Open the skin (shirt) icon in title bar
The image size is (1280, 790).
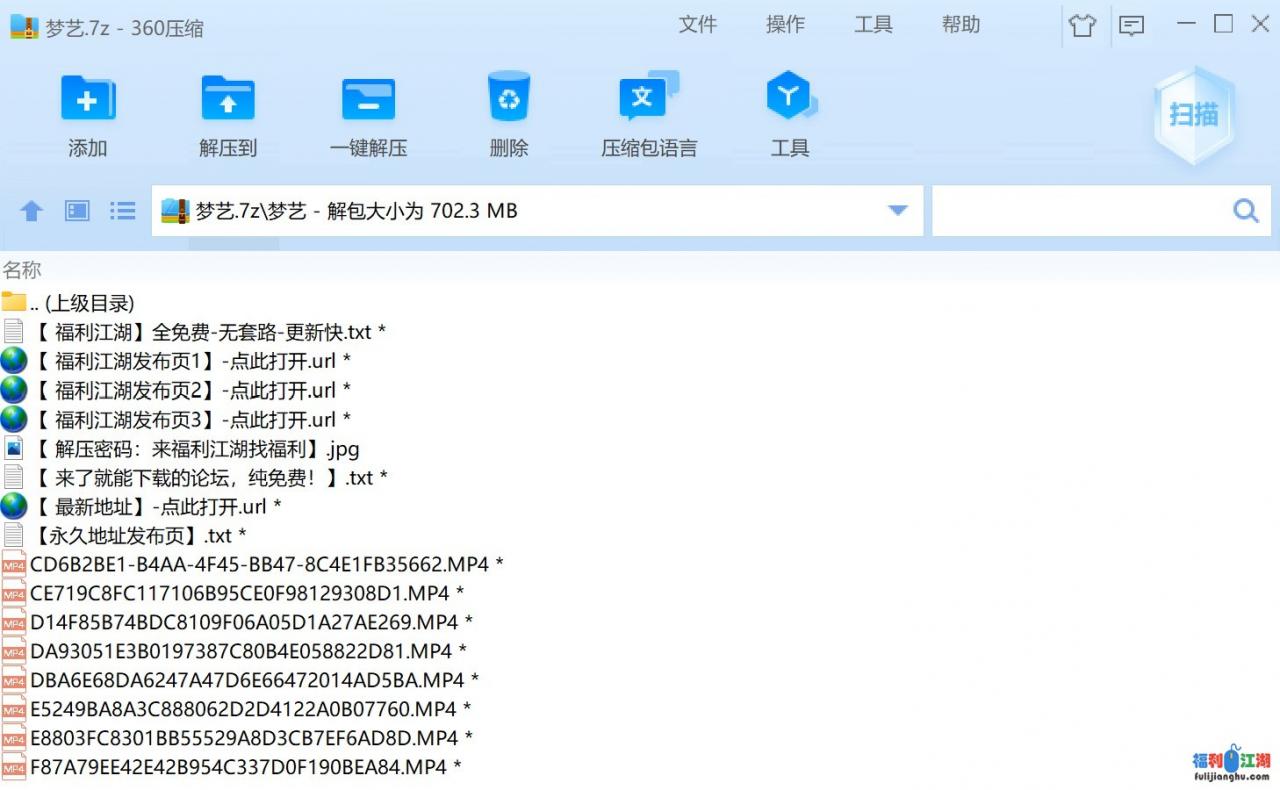[x=1082, y=26]
